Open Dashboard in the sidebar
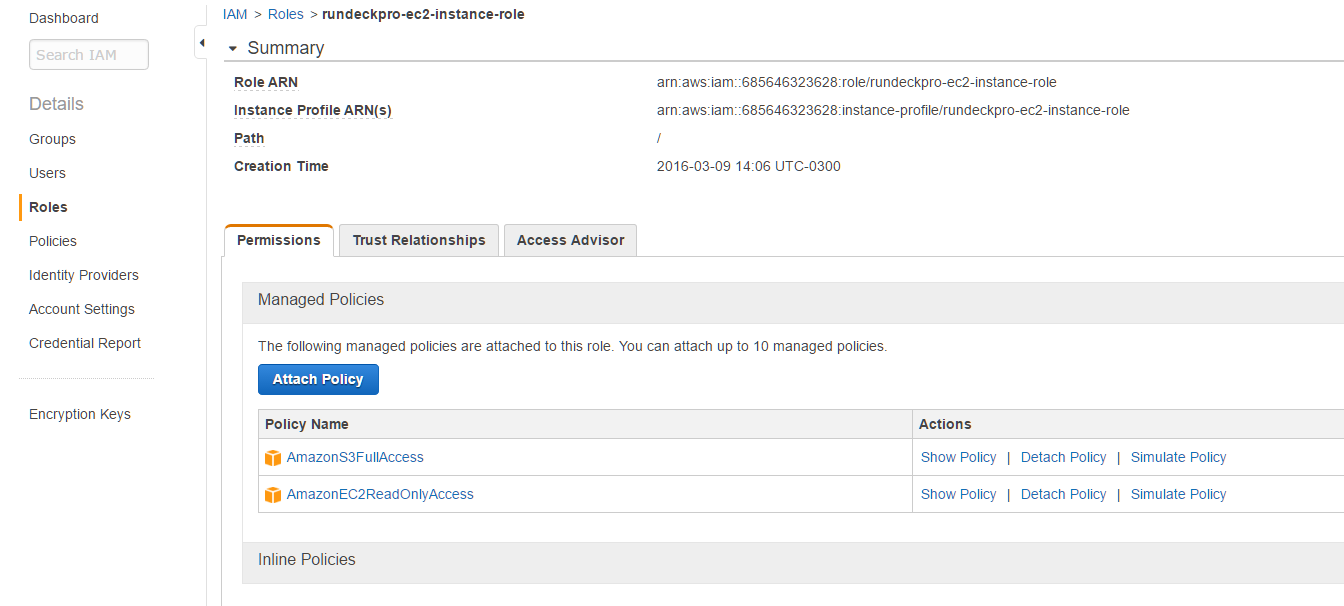Image resolution: width=1344 pixels, height=606 pixels. coord(64,18)
